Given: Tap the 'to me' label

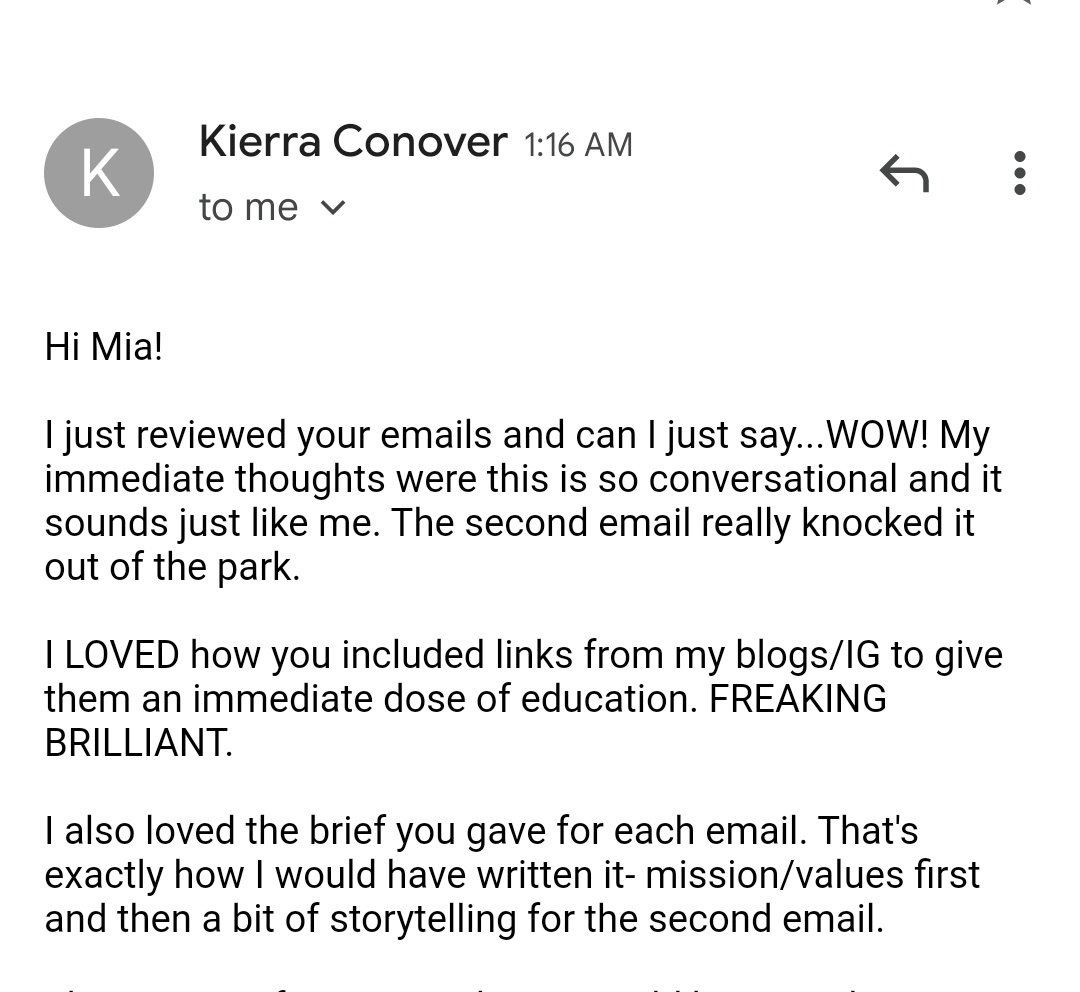Looking at the screenshot, I should [x=248, y=207].
